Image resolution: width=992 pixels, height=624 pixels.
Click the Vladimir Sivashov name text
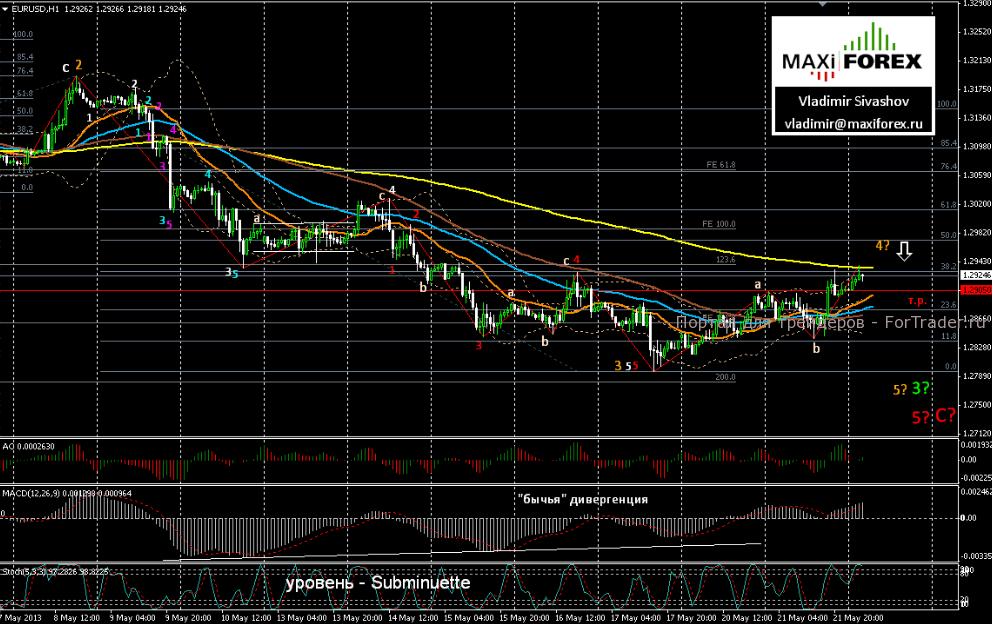[x=852, y=102]
